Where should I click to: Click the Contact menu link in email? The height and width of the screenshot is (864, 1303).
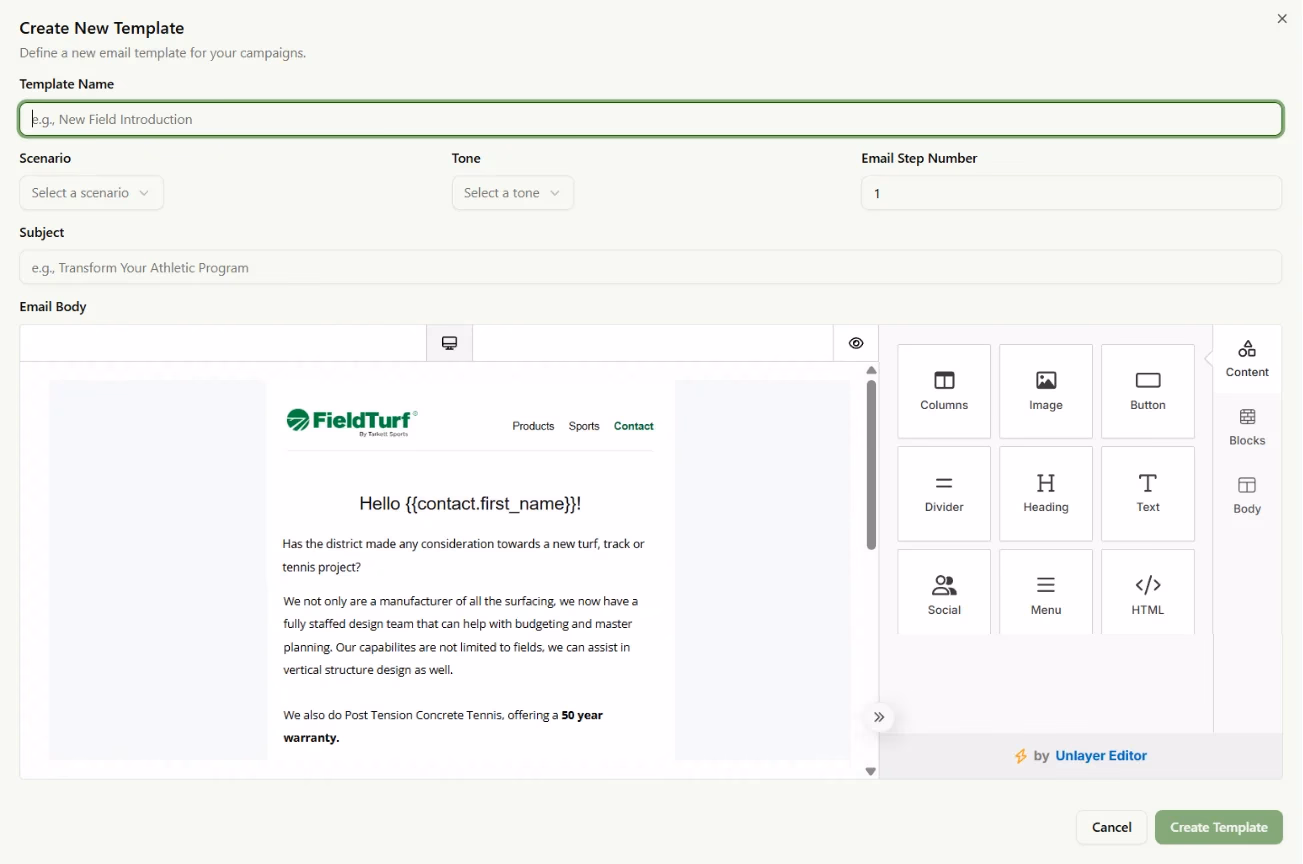(x=634, y=426)
